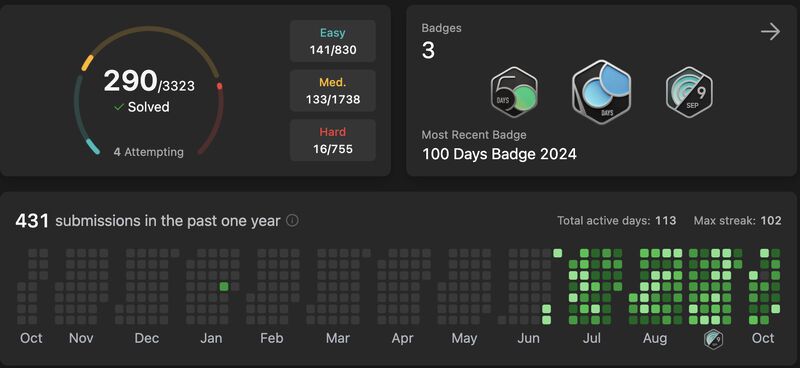Open the Easy 141/830 stat box
The width and height of the screenshot is (800, 368).
click(x=333, y=41)
